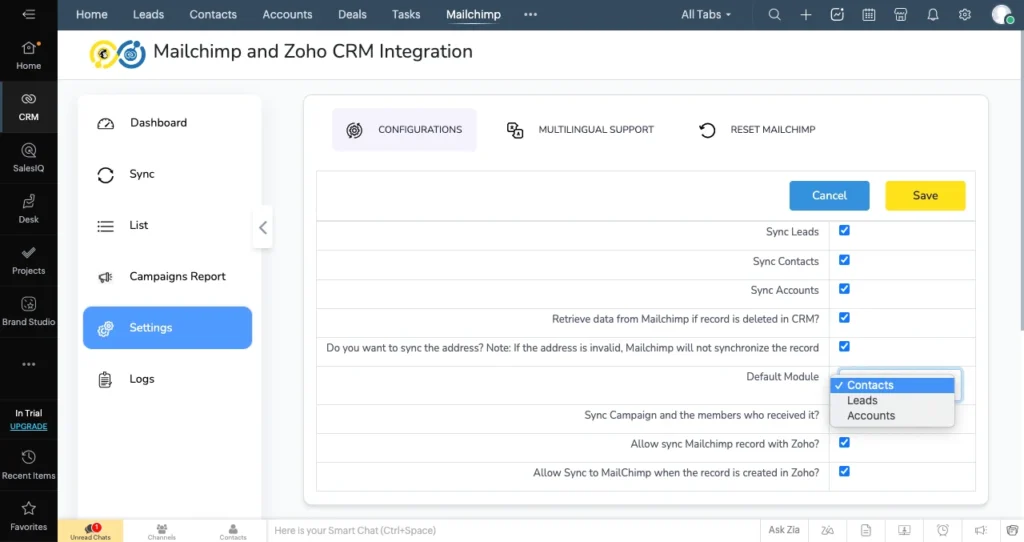
Task: Click the UPGRADE link
Action: pos(29,426)
